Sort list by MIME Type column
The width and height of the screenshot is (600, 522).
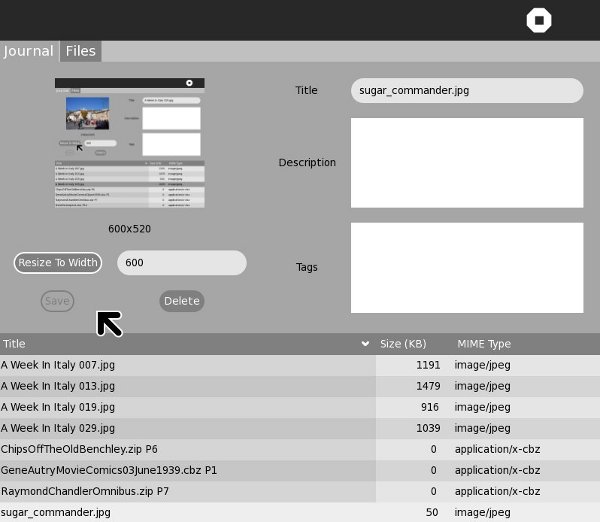coord(484,344)
